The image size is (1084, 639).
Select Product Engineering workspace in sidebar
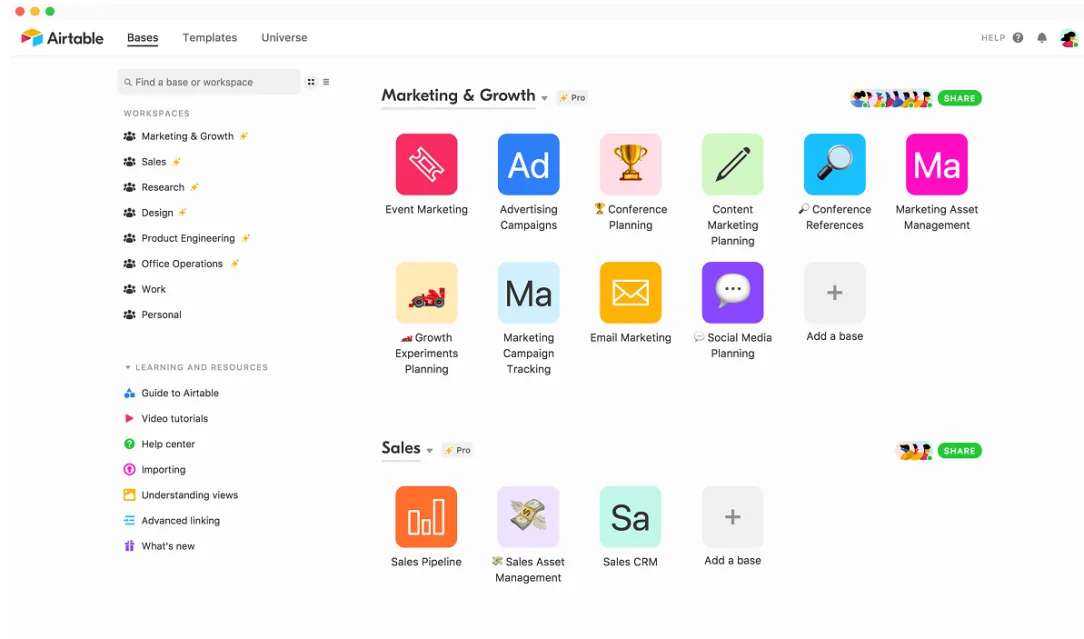[x=187, y=238]
